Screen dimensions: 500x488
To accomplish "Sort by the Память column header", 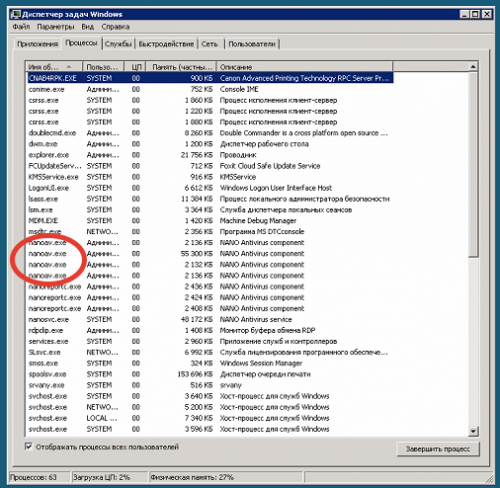I will click(182, 67).
